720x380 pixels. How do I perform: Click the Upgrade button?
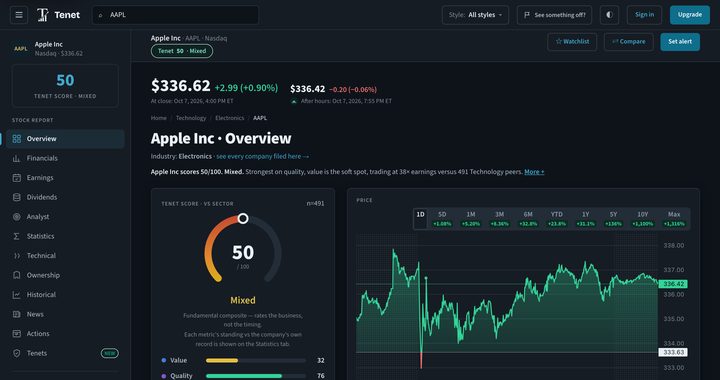pyautogui.click(x=690, y=15)
